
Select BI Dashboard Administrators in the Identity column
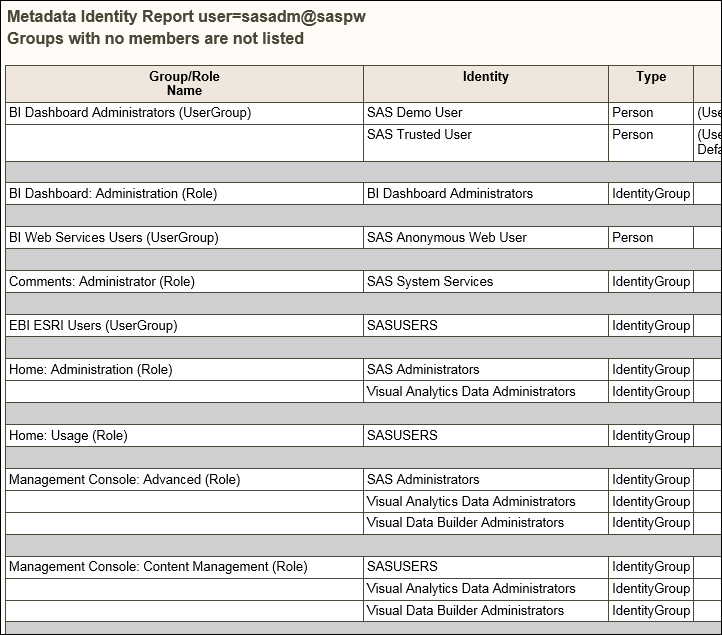pos(449,194)
